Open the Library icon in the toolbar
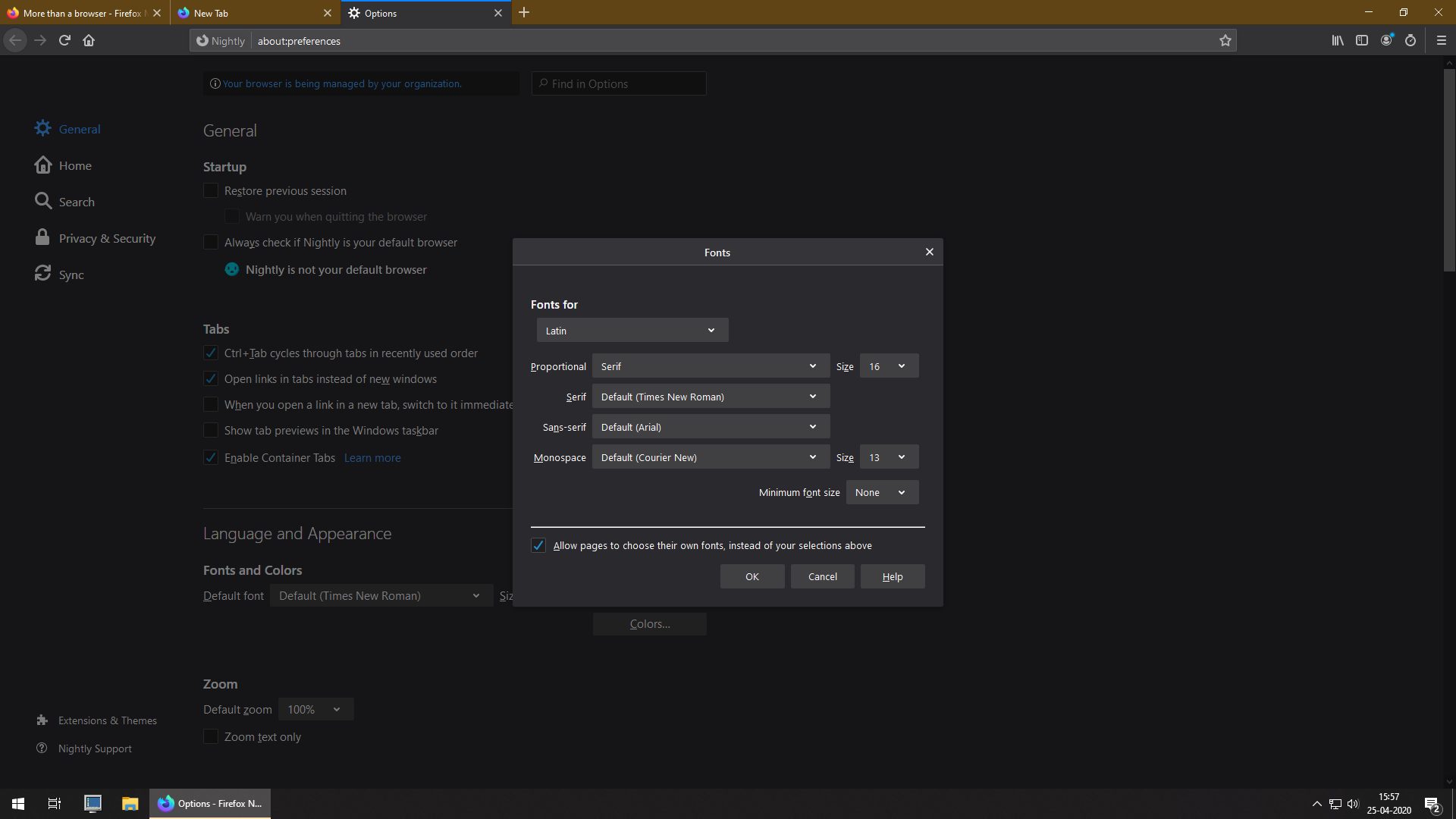 pyautogui.click(x=1338, y=41)
